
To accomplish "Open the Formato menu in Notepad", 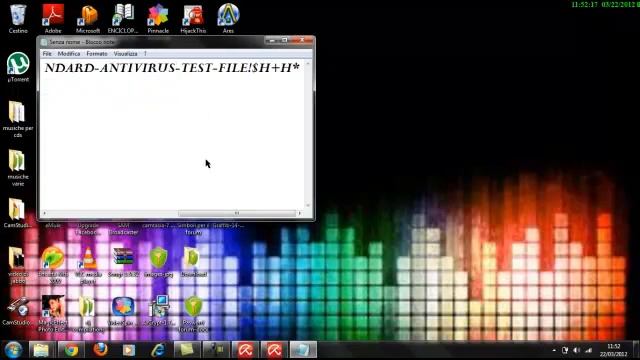I will click(97, 53).
